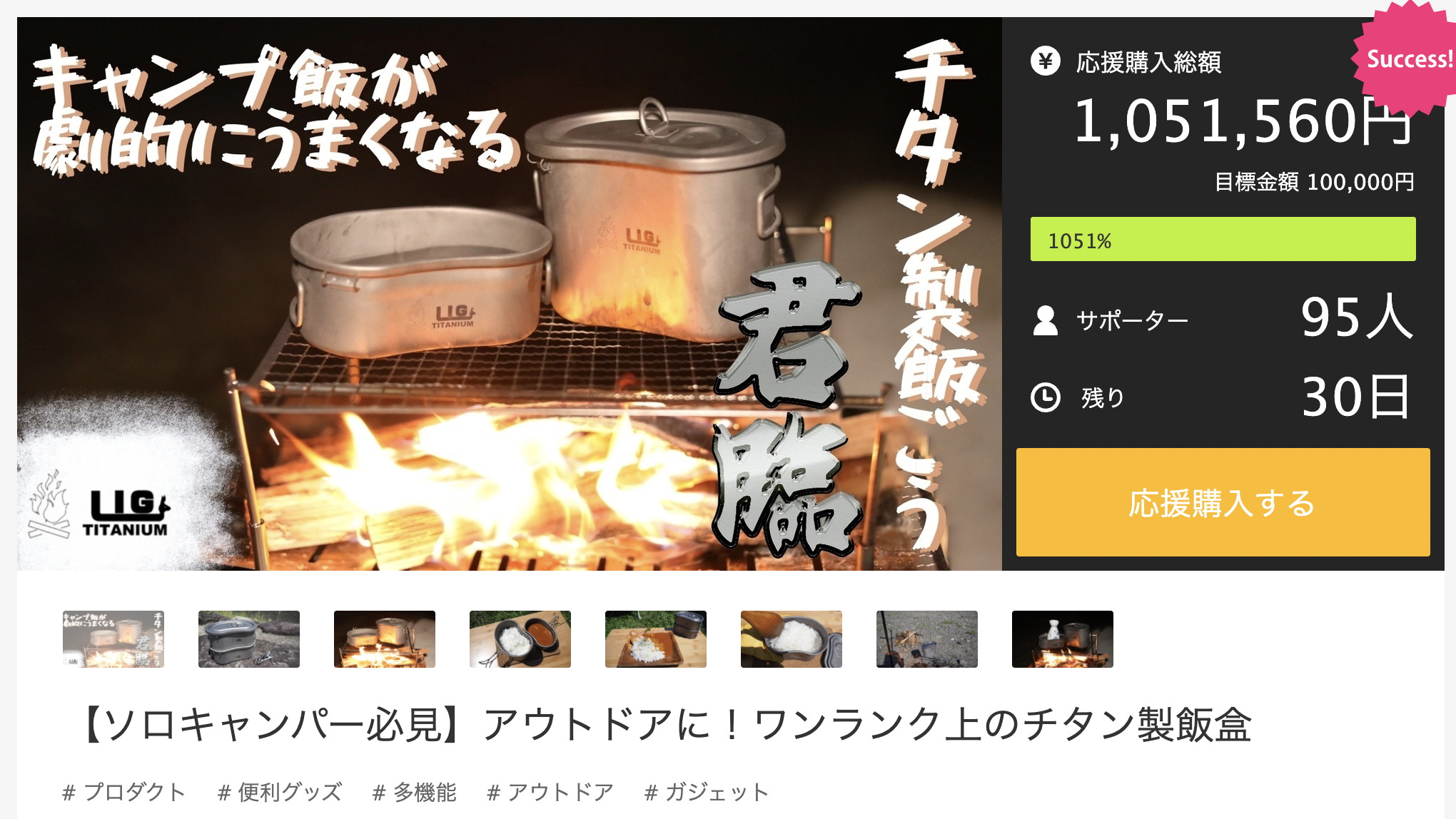
Task: Select the sixth thumbnail with rice scoop
Action: tap(792, 639)
